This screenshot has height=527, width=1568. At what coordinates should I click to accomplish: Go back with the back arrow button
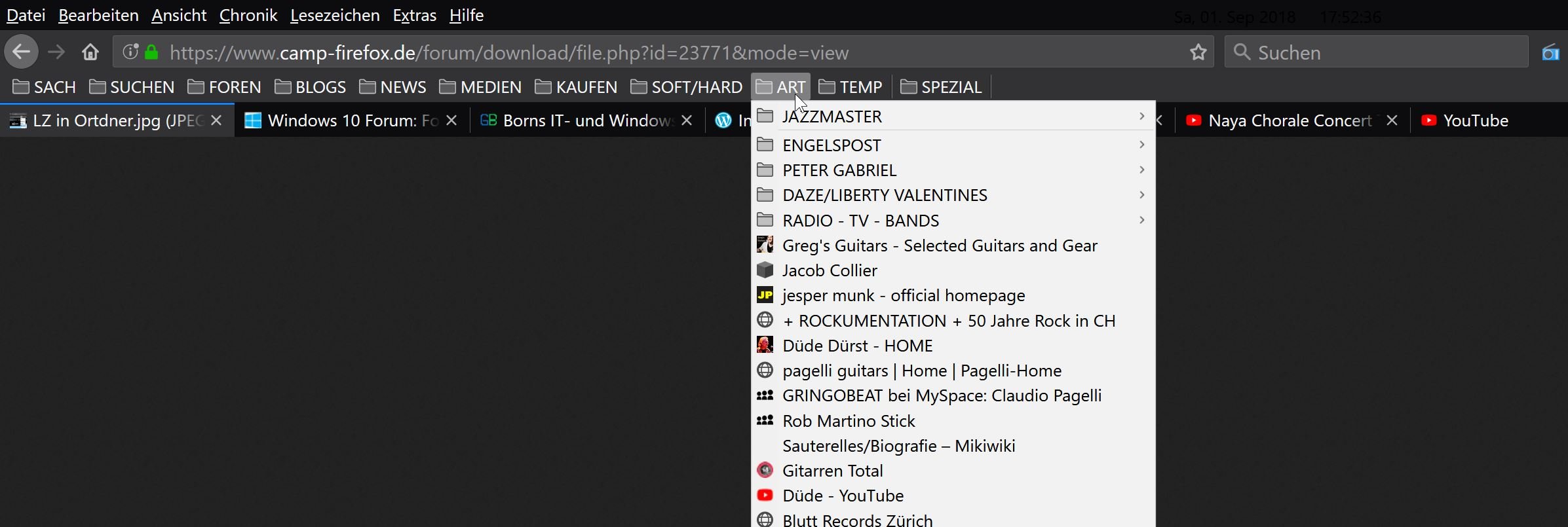(x=21, y=52)
